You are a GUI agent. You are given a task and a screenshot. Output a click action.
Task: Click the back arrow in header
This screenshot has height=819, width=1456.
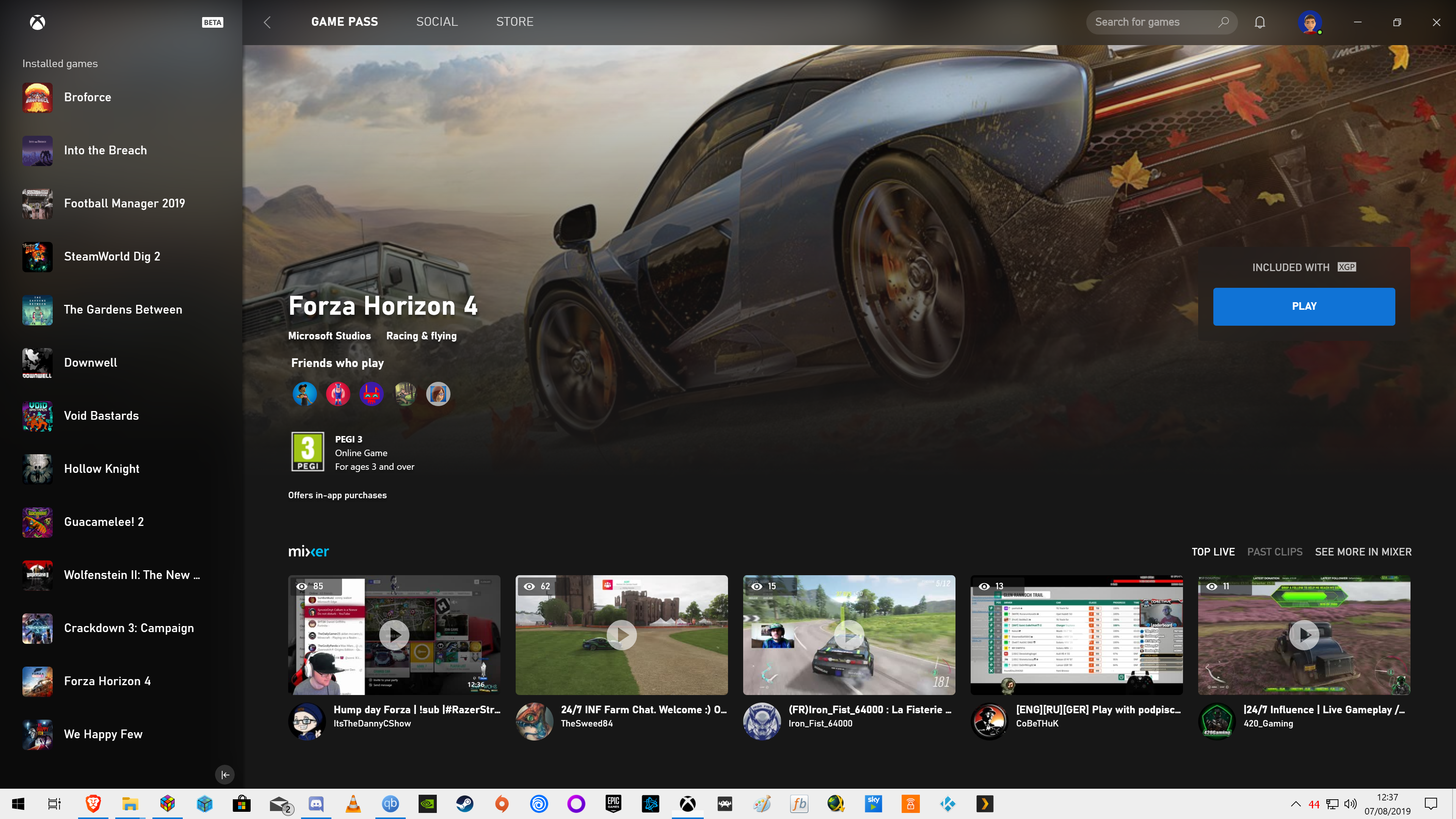267,22
